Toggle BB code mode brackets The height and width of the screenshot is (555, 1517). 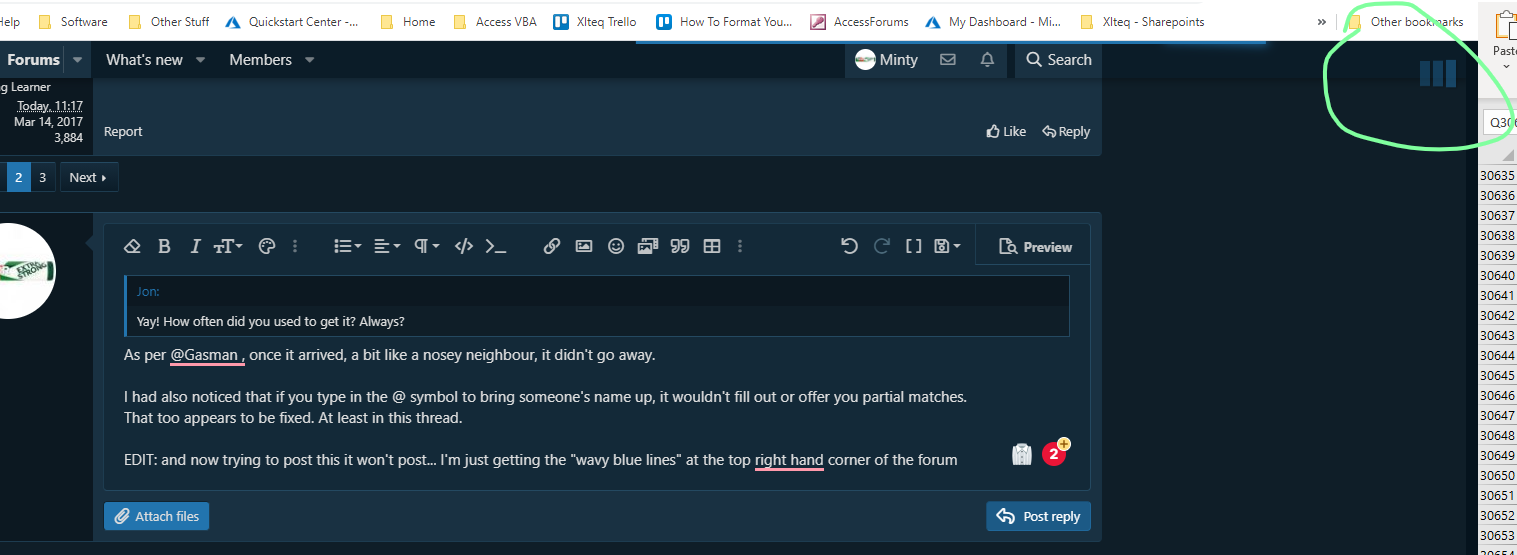[x=913, y=246]
